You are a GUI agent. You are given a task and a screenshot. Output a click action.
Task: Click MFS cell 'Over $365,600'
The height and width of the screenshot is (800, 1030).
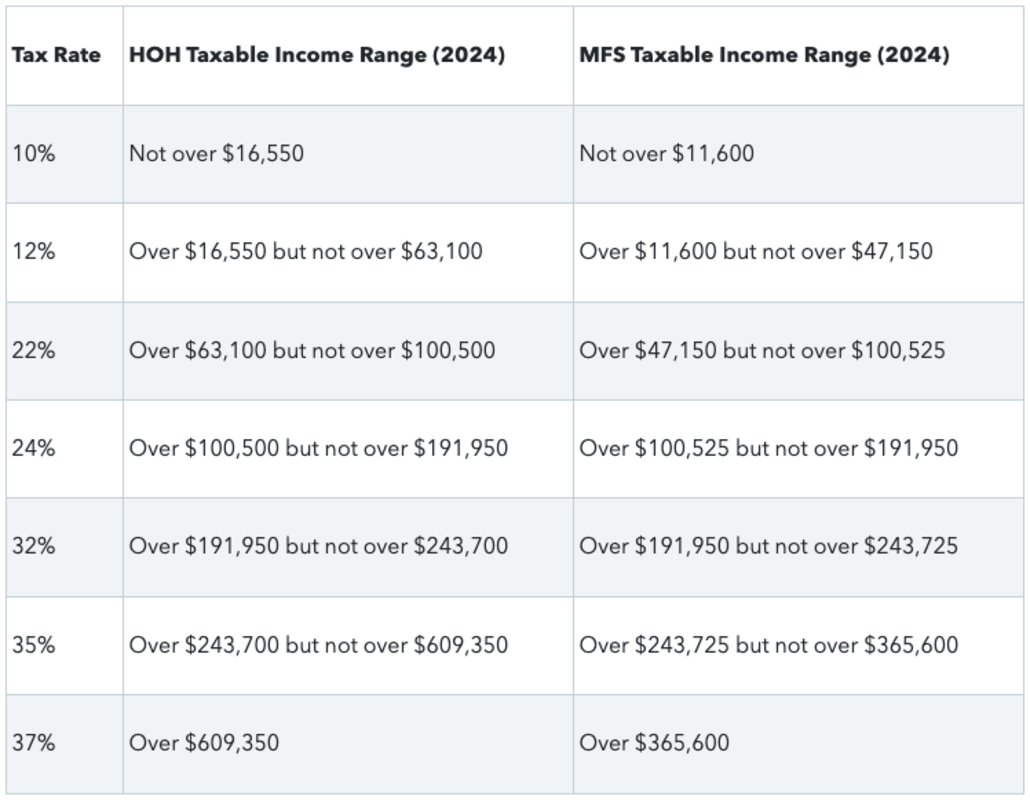click(654, 743)
